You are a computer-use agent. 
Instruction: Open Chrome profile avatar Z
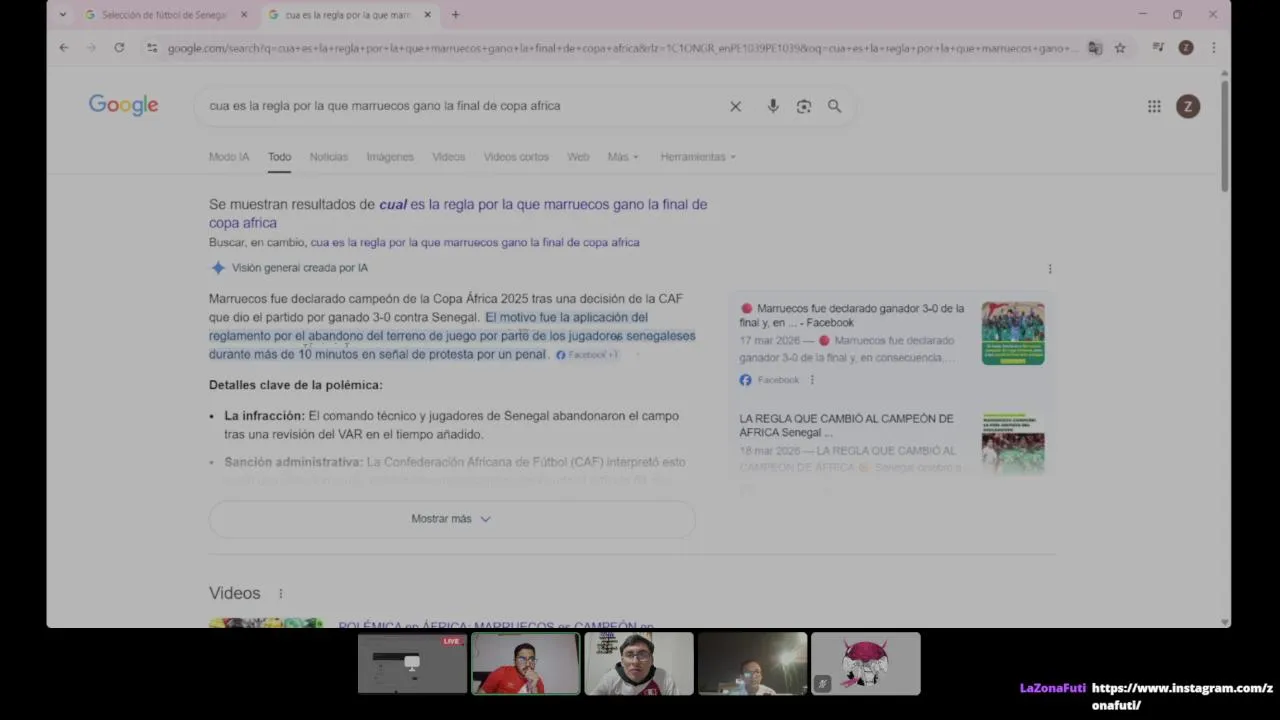pyautogui.click(x=1186, y=47)
